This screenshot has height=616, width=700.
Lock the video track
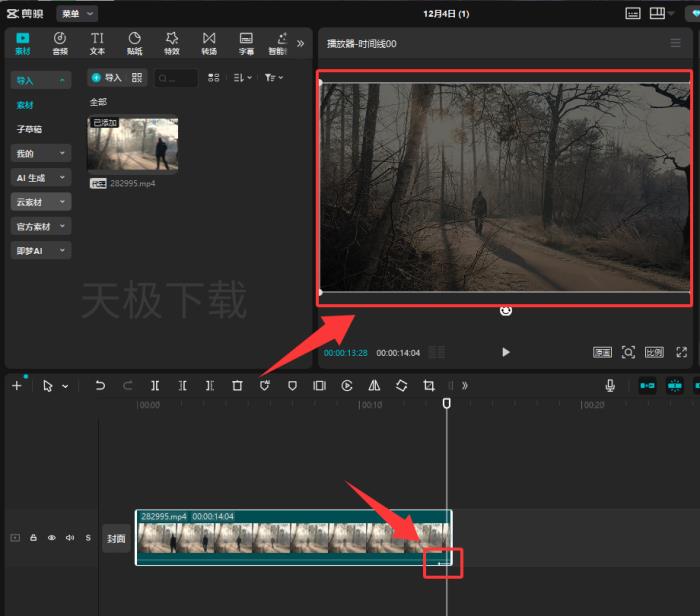(x=33, y=538)
